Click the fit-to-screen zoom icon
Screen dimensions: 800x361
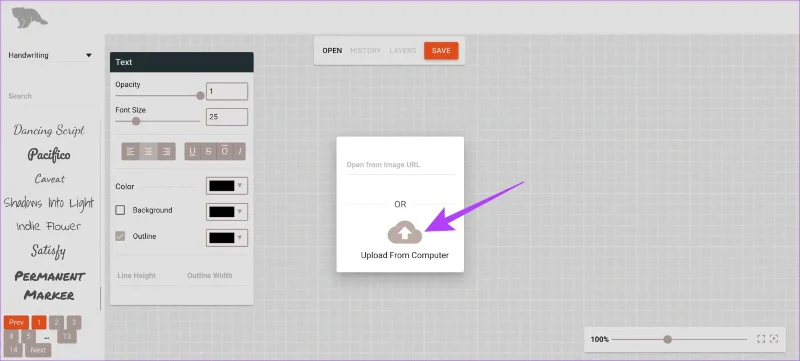pos(761,339)
